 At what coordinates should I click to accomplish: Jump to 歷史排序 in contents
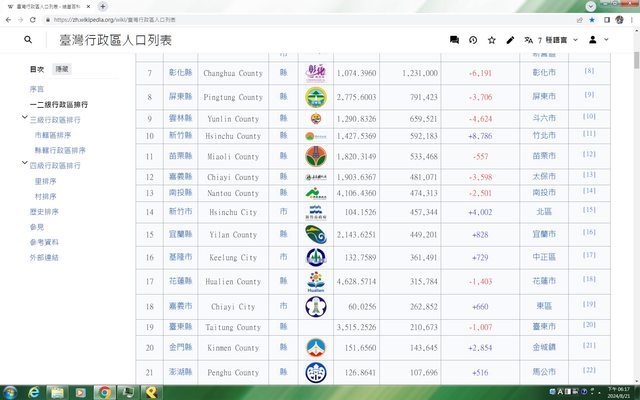coord(45,212)
